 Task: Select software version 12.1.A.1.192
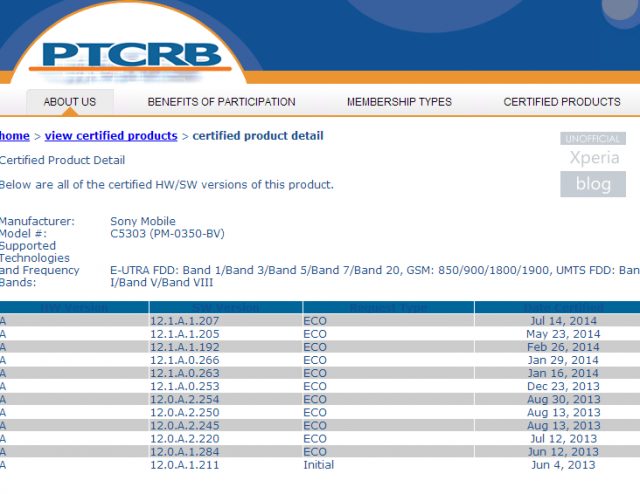point(184,347)
